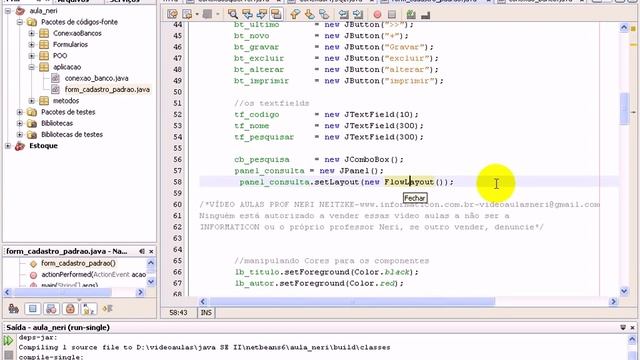The image size is (640, 360).
Task: Click the Back navigation toolbar icon
Action: 187,15
